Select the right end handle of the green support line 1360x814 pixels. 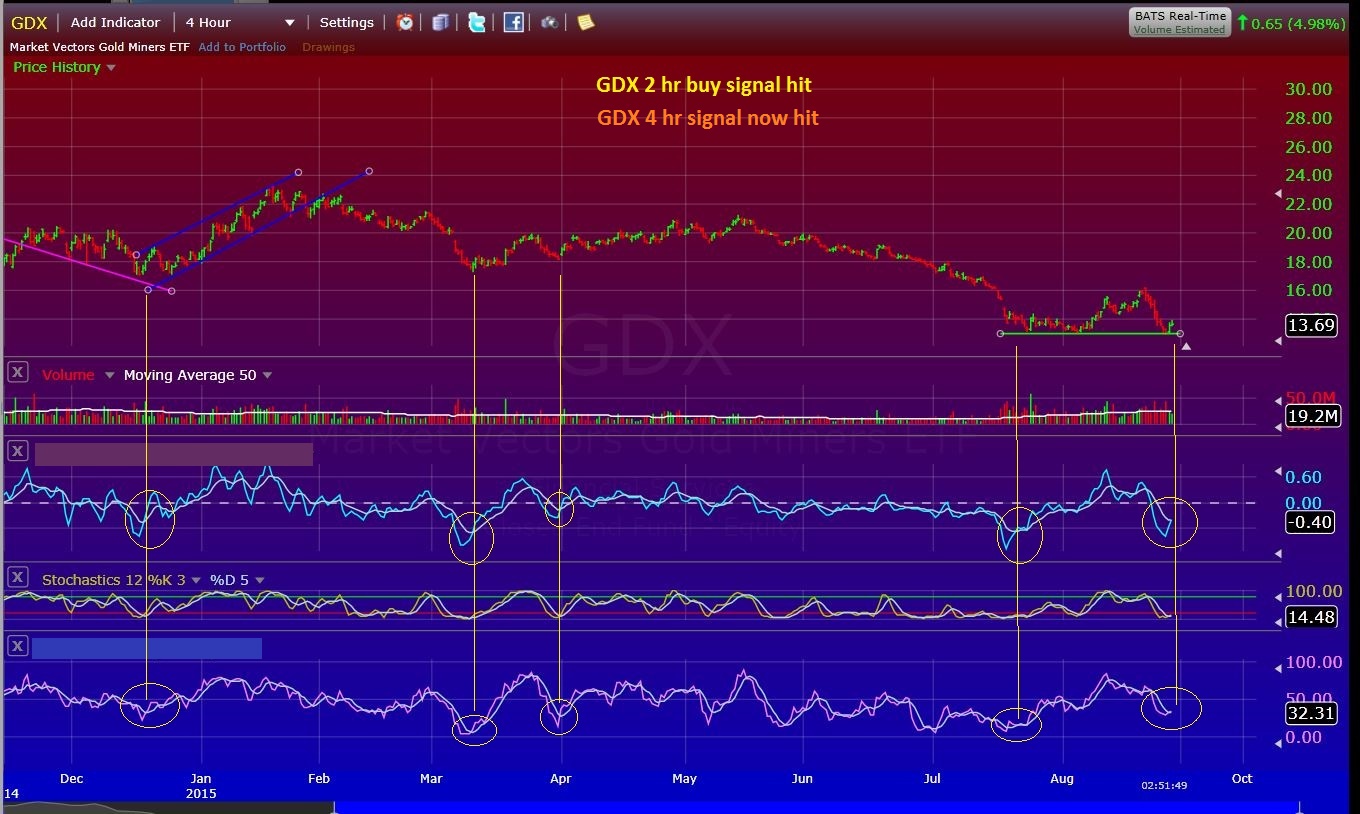point(1180,333)
